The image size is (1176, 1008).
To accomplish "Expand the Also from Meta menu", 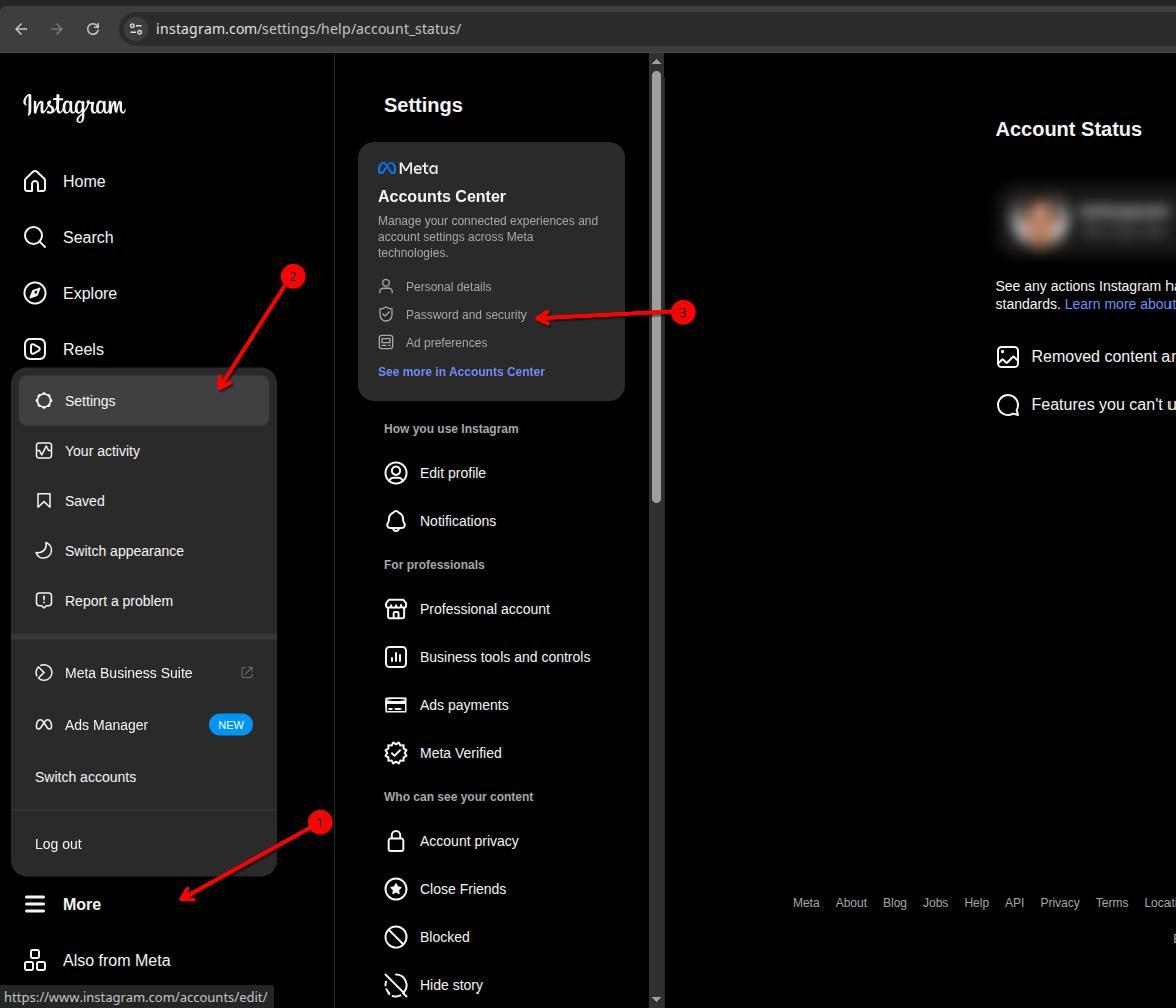I will 116,960.
